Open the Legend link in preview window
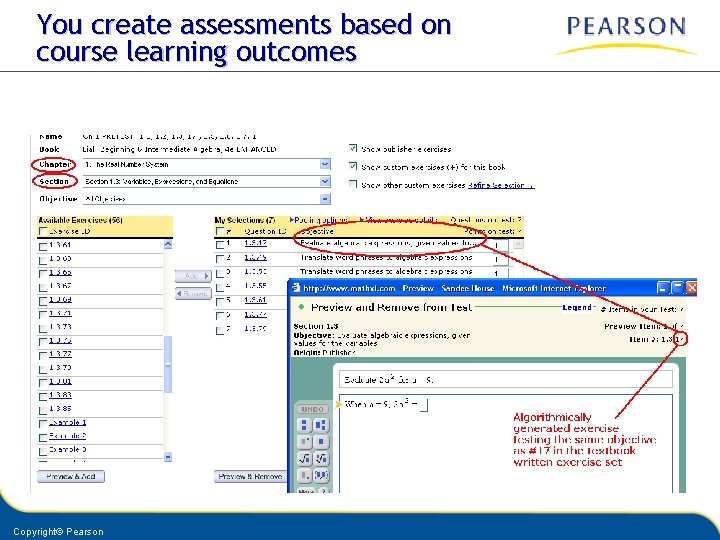 (577, 307)
